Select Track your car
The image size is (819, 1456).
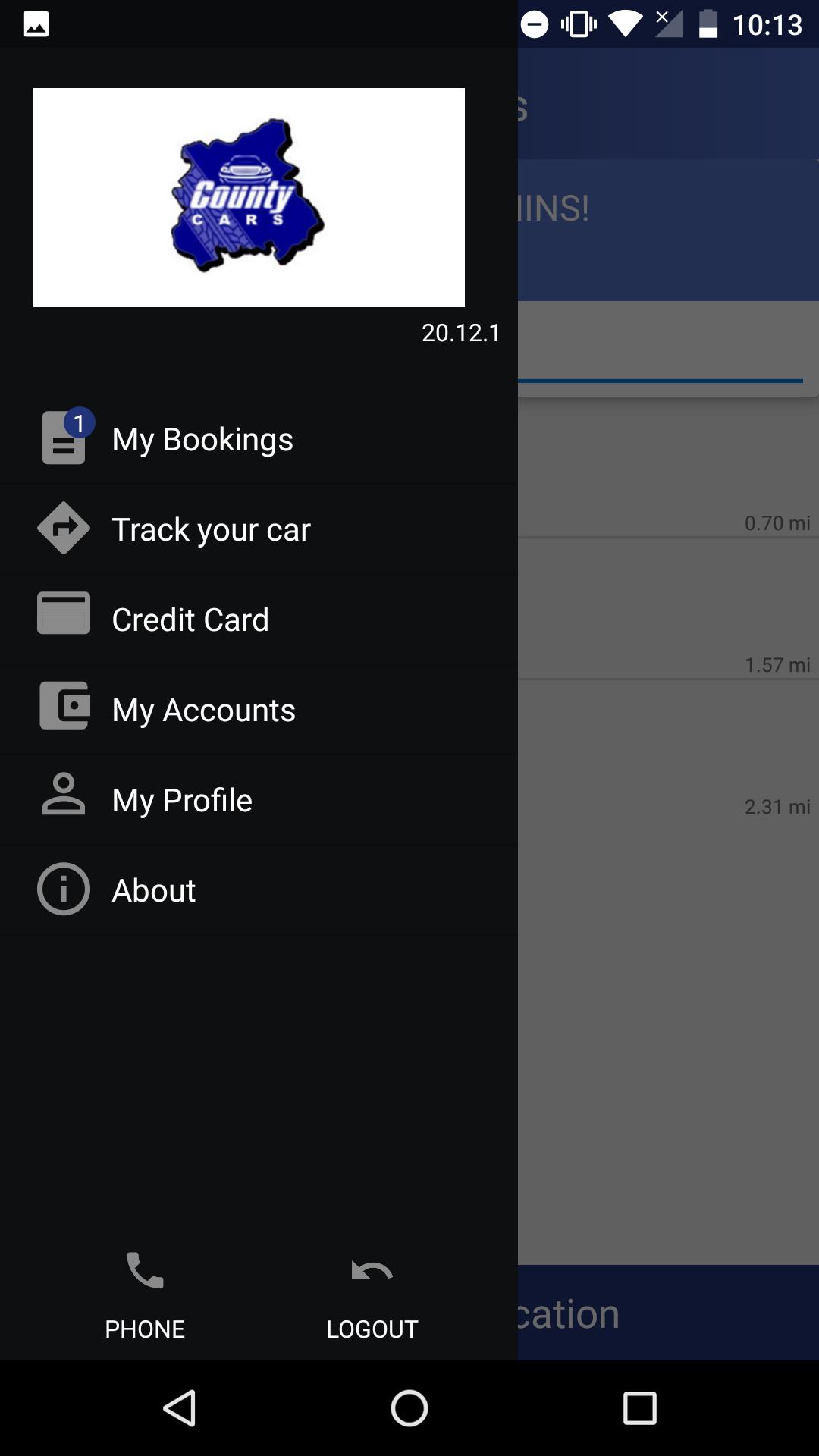pyautogui.click(x=211, y=529)
